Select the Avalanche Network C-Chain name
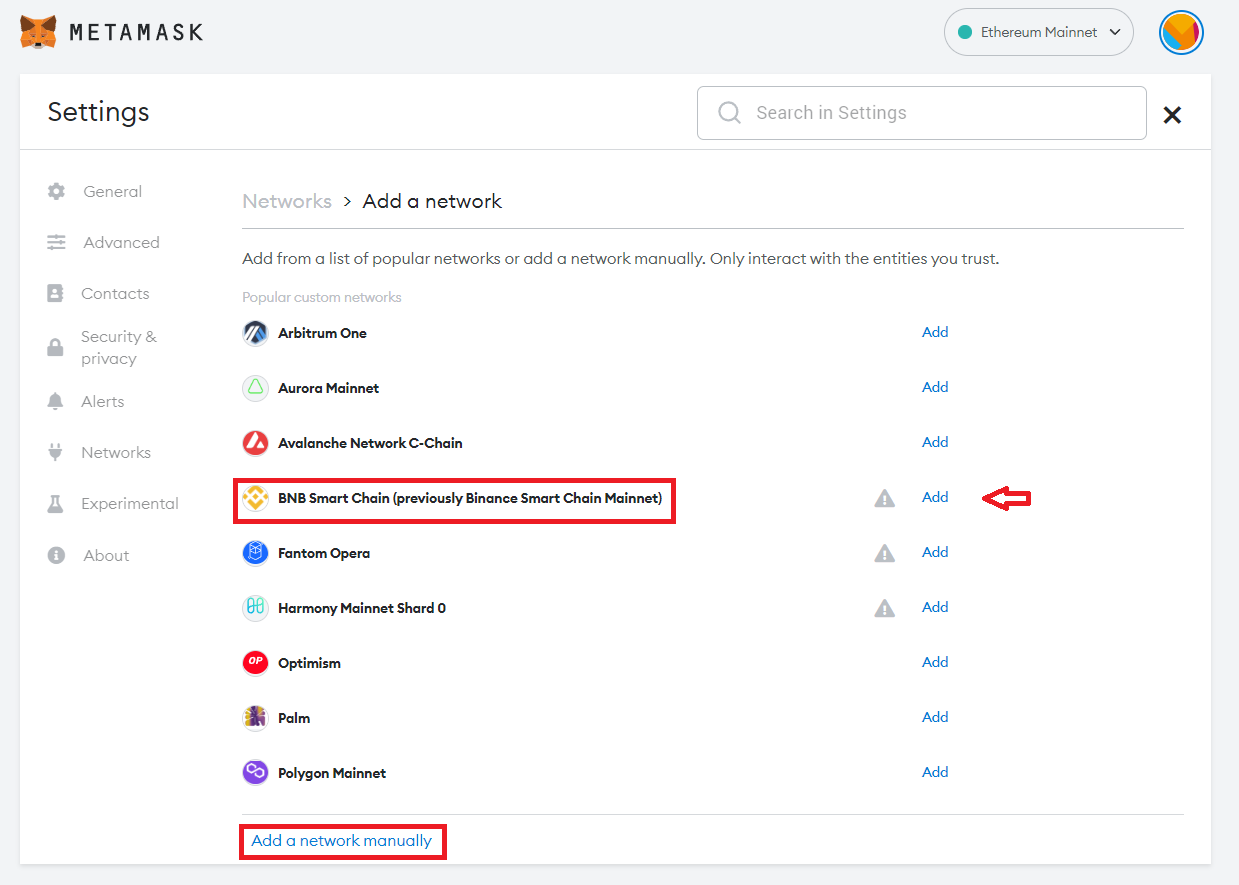This screenshot has width=1239, height=885. pos(370,443)
